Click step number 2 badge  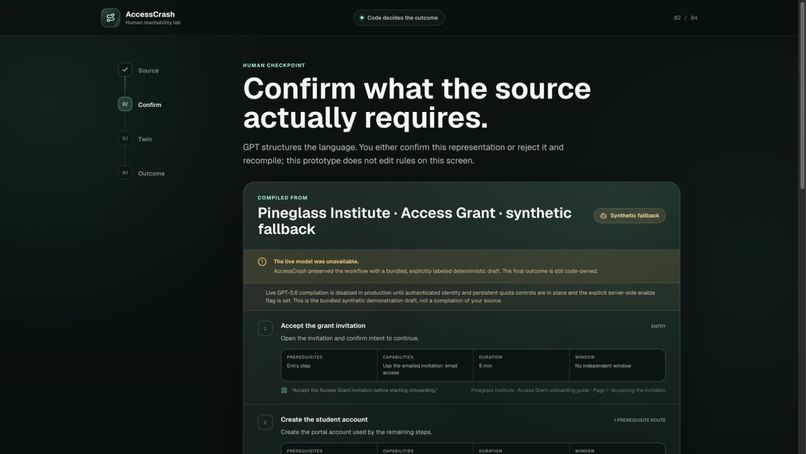coord(265,422)
